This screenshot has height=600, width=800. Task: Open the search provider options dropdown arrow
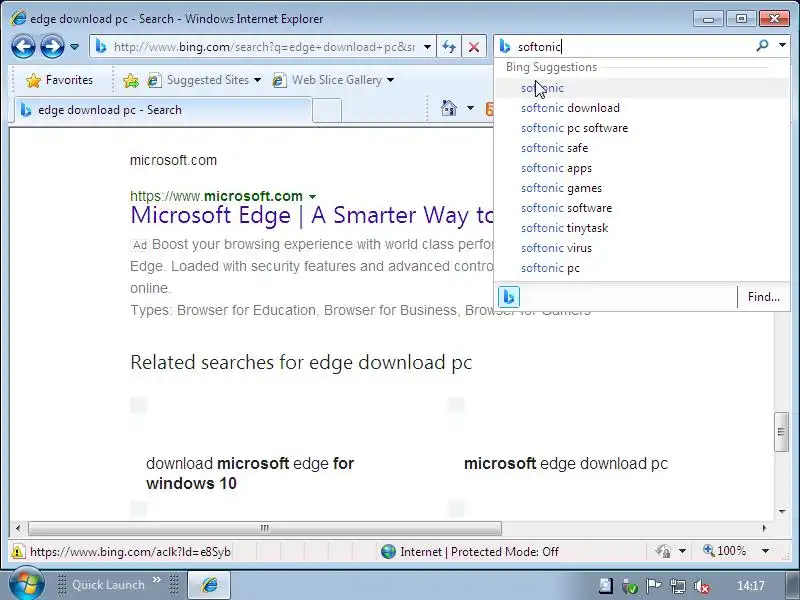[x=782, y=45]
